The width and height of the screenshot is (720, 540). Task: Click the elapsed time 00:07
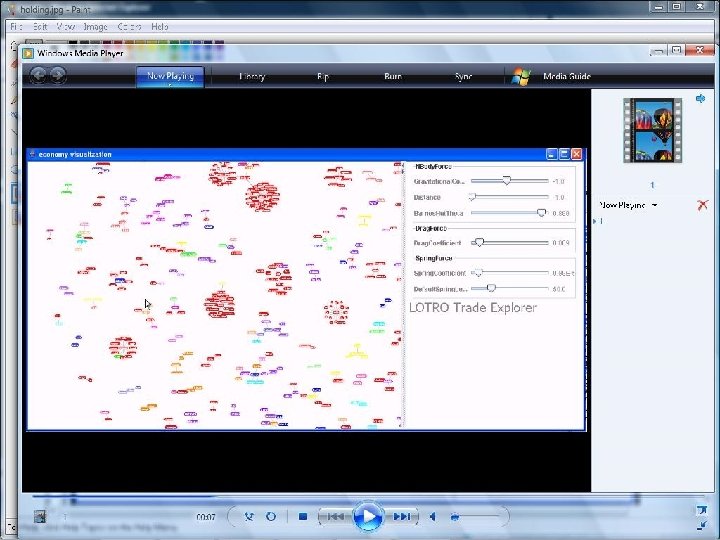(206, 517)
